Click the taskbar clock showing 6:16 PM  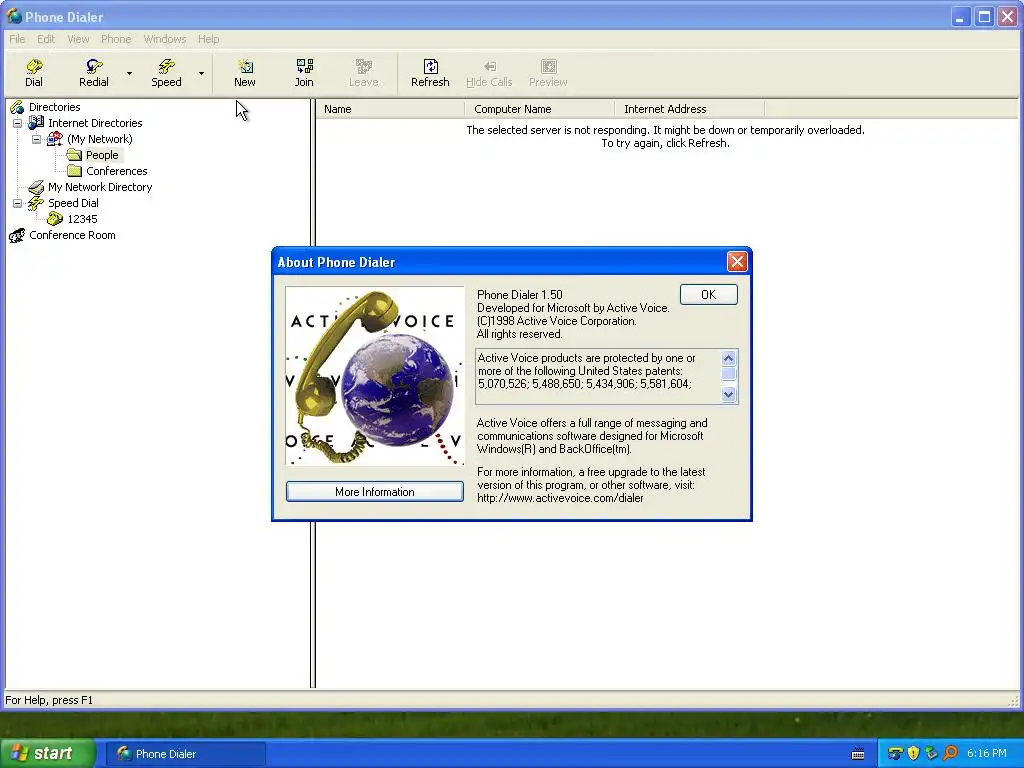click(x=987, y=754)
